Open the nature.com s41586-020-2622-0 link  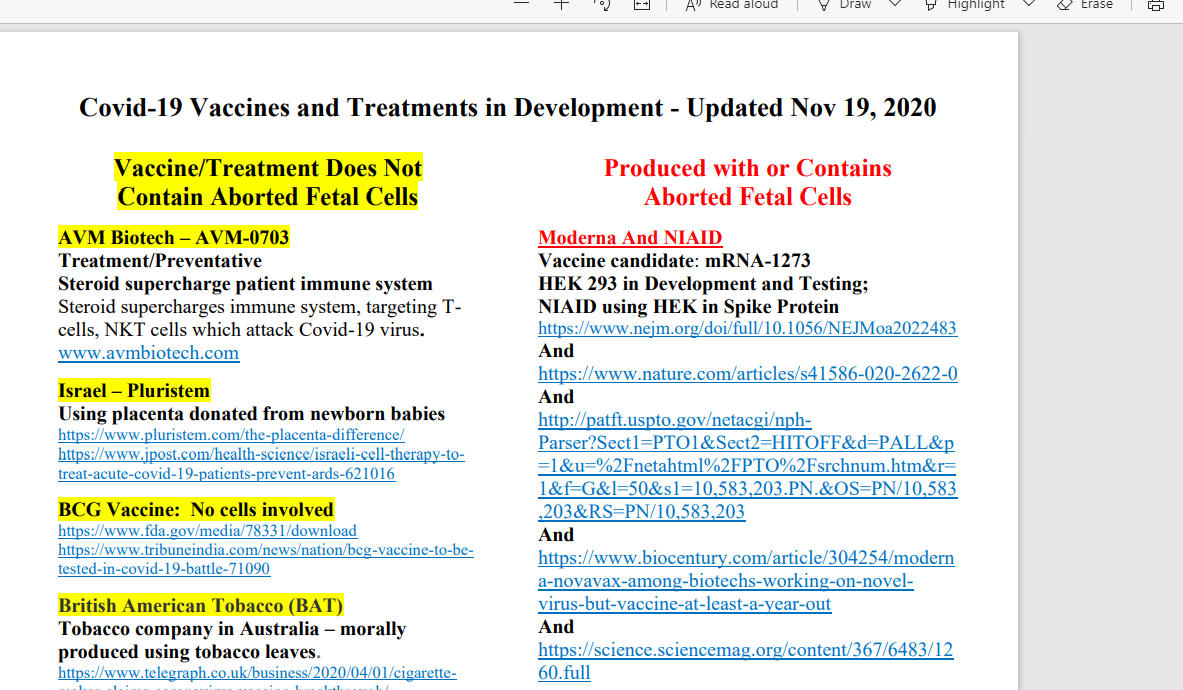pos(748,374)
